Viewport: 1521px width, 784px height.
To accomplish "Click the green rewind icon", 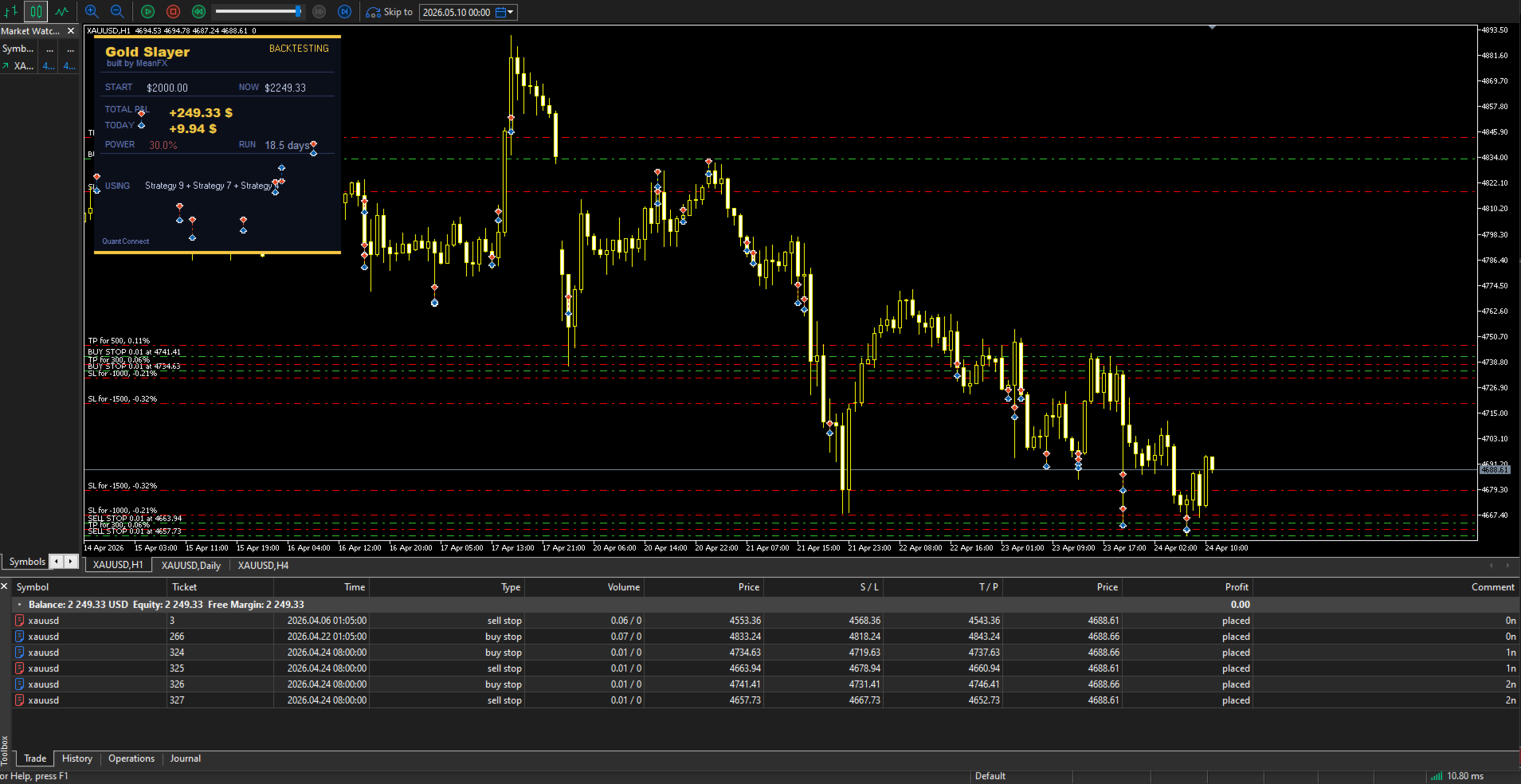I will coord(198,11).
